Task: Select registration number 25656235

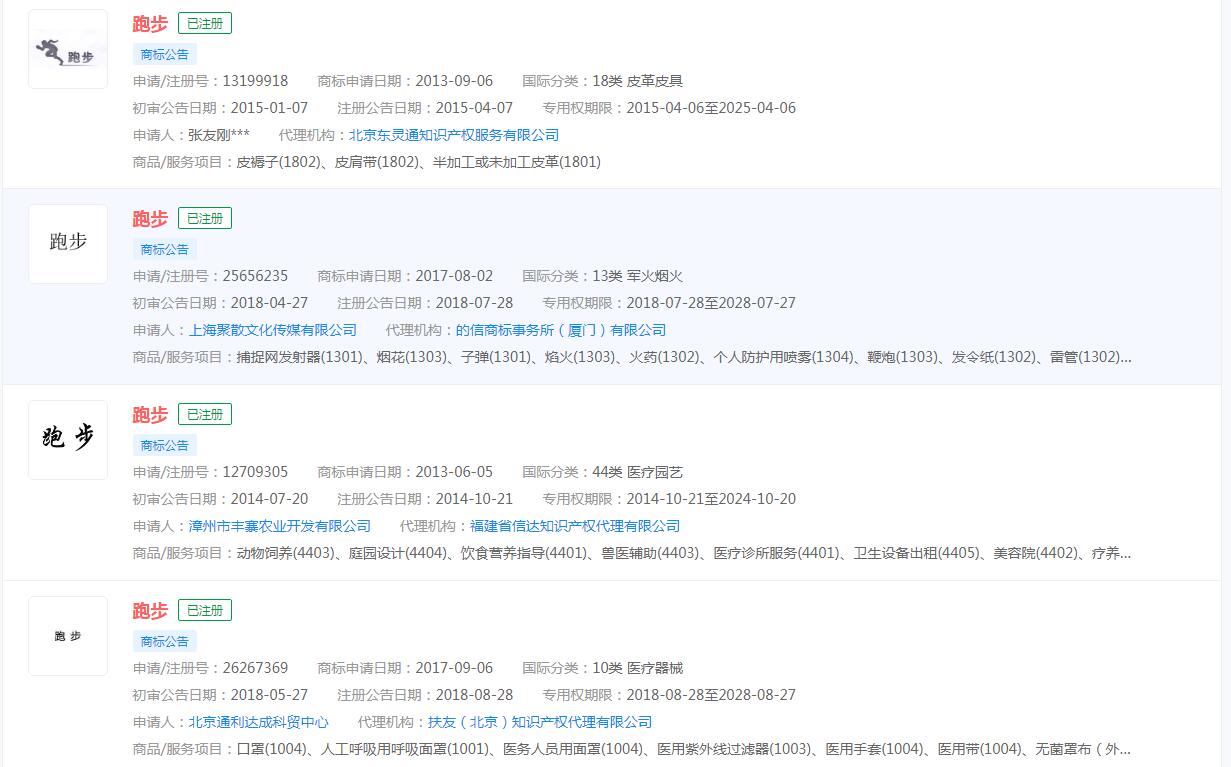Action: tap(255, 276)
